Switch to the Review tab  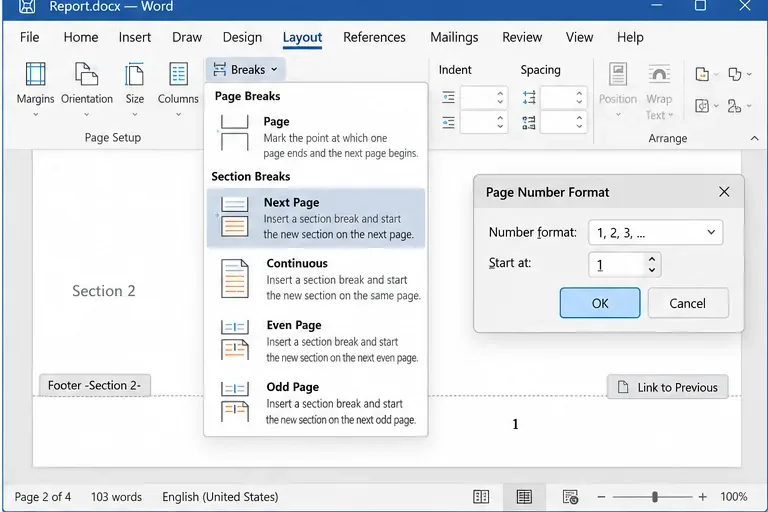point(522,37)
